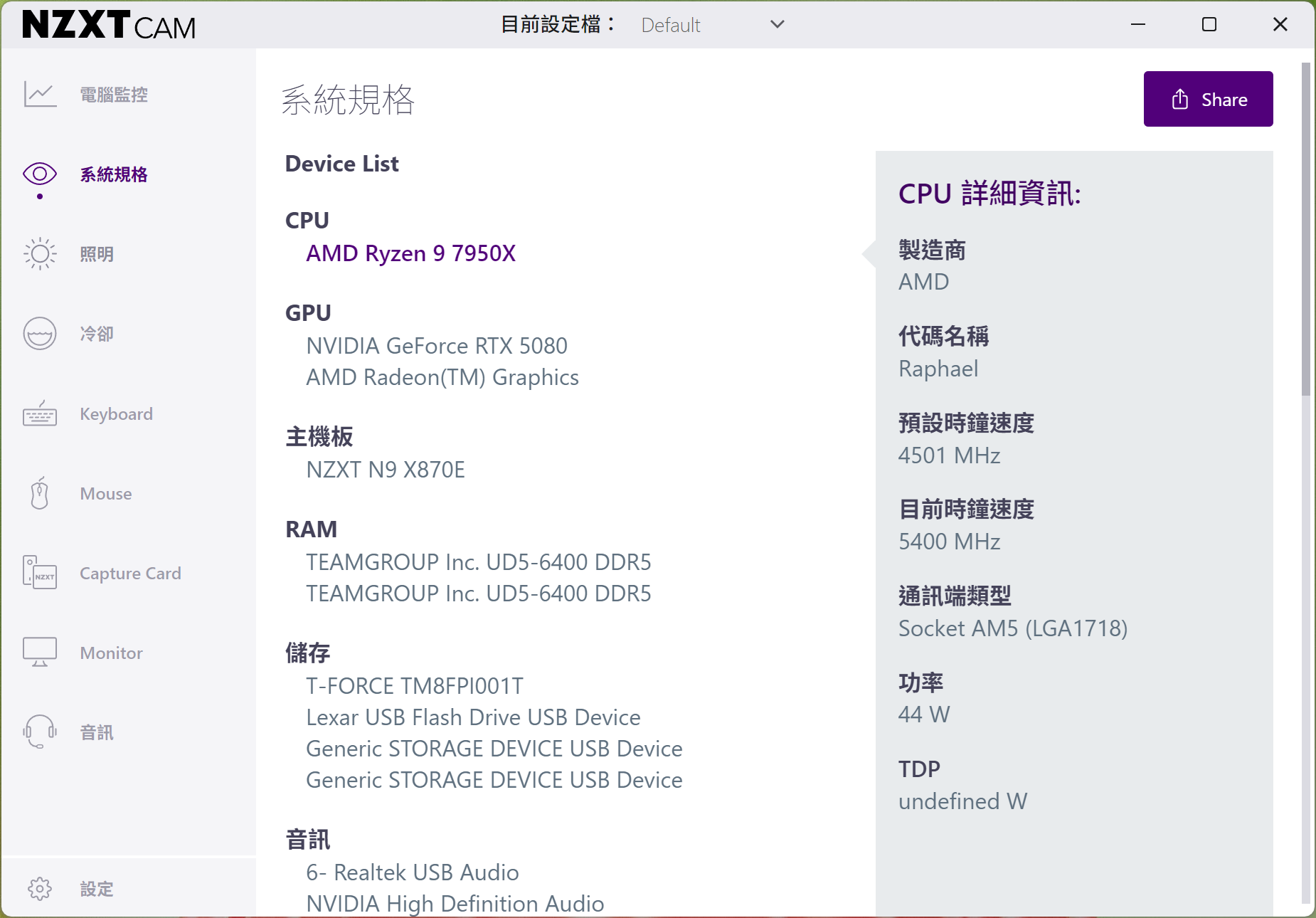Select AMD Radeon(TM) Graphics device
This screenshot has height=918, width=1316.
(442, 377)
